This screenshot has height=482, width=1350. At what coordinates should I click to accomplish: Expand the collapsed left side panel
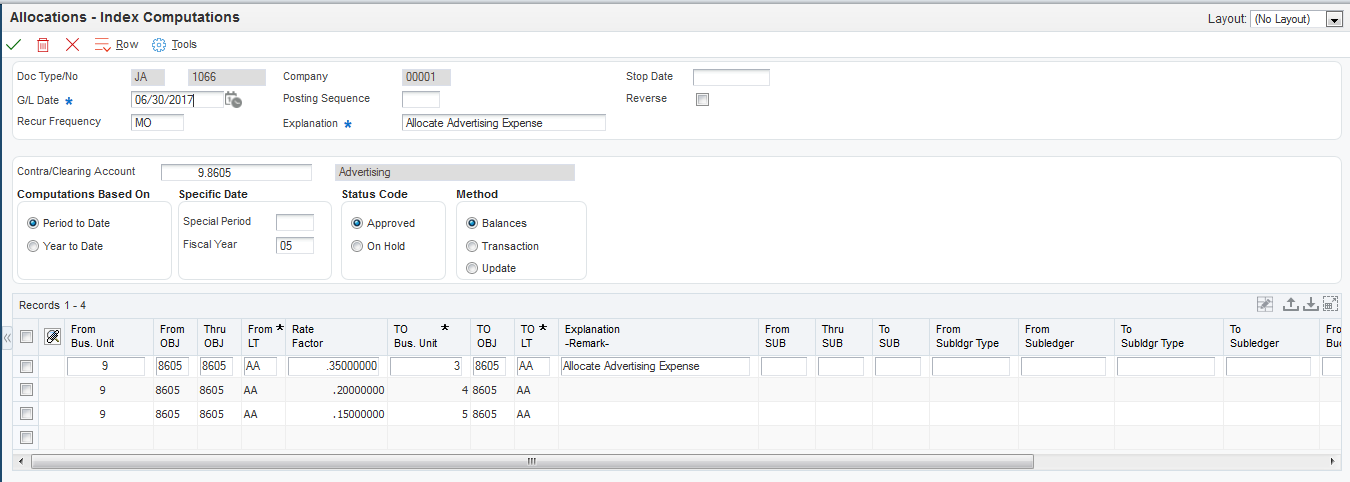7,338
